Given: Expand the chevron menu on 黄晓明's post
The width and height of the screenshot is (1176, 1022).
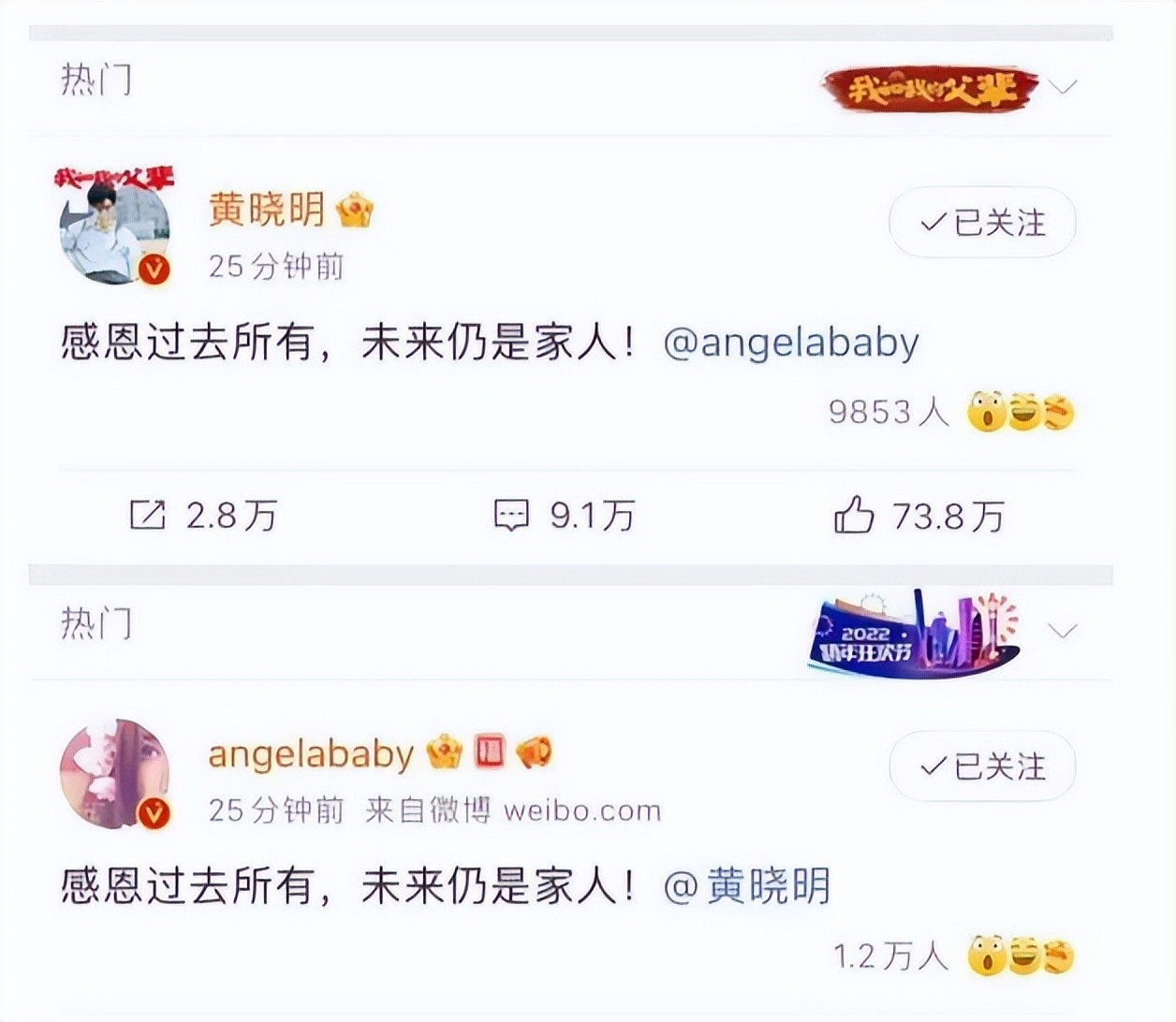Looking at the screenshot, I should pyautogui.click(x=1063, y=87).
